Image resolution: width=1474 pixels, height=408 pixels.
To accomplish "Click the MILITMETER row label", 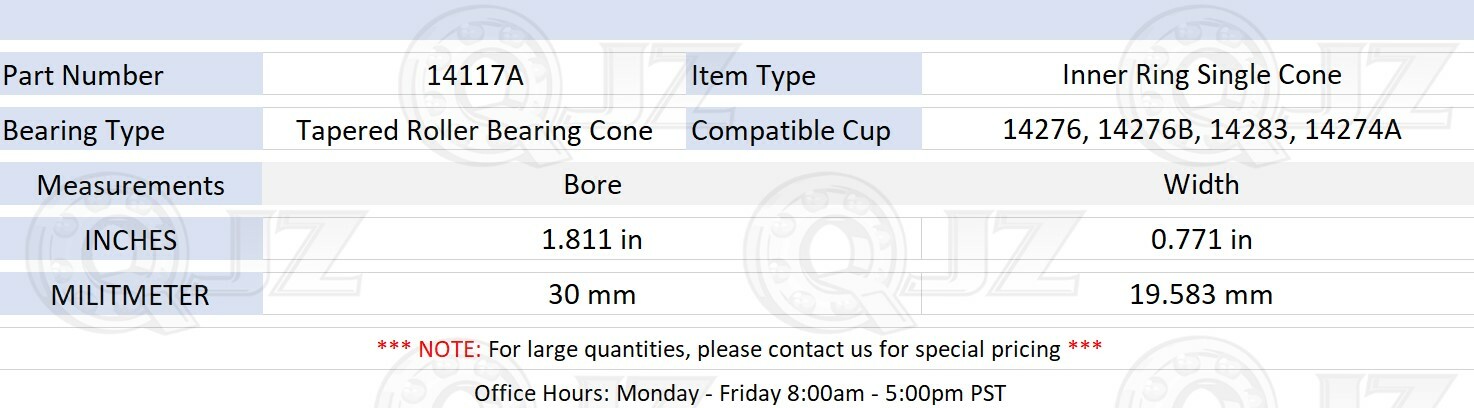I will (x=131, y=295).
